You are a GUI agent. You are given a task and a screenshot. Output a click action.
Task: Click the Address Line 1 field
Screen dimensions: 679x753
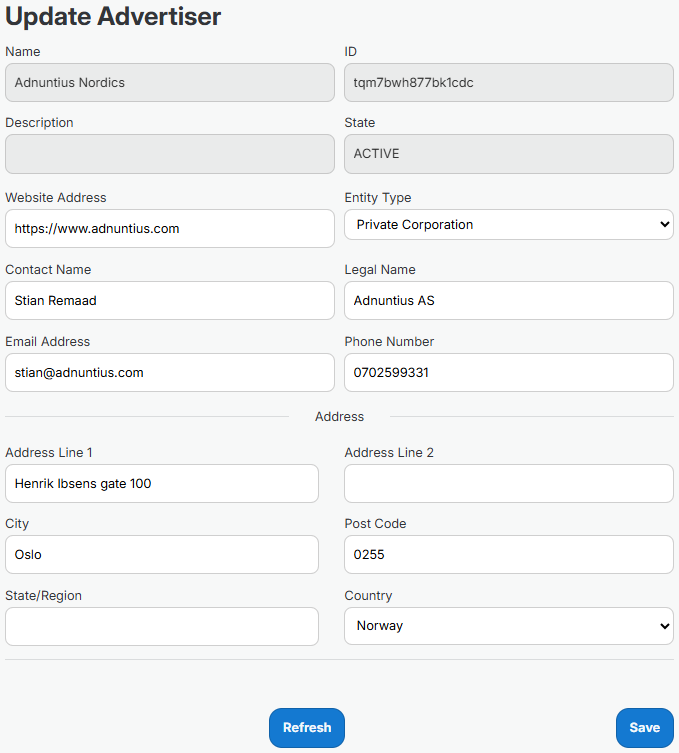[161, 484]
